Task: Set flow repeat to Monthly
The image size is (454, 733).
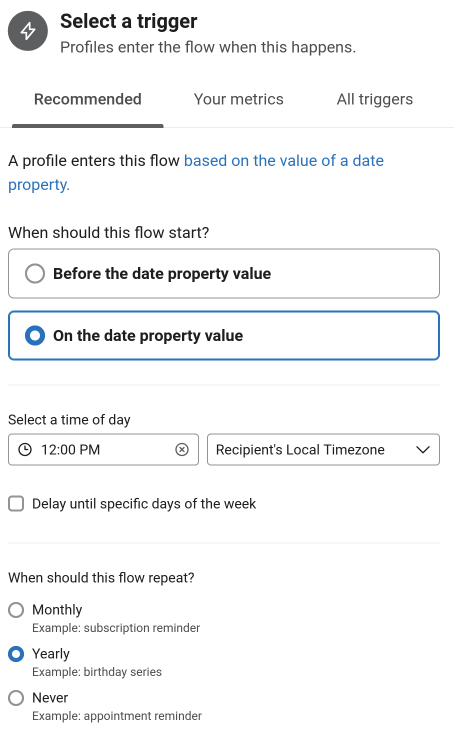Action: [x=16, y=610]
